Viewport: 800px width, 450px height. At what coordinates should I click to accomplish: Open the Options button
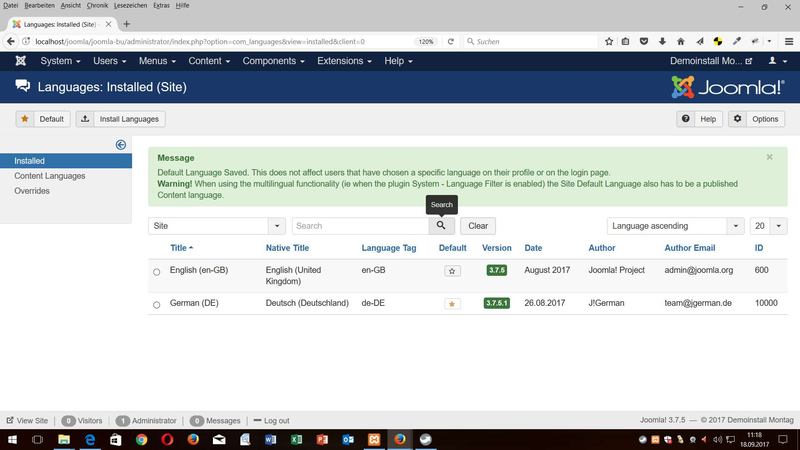(x=757, y=119)
